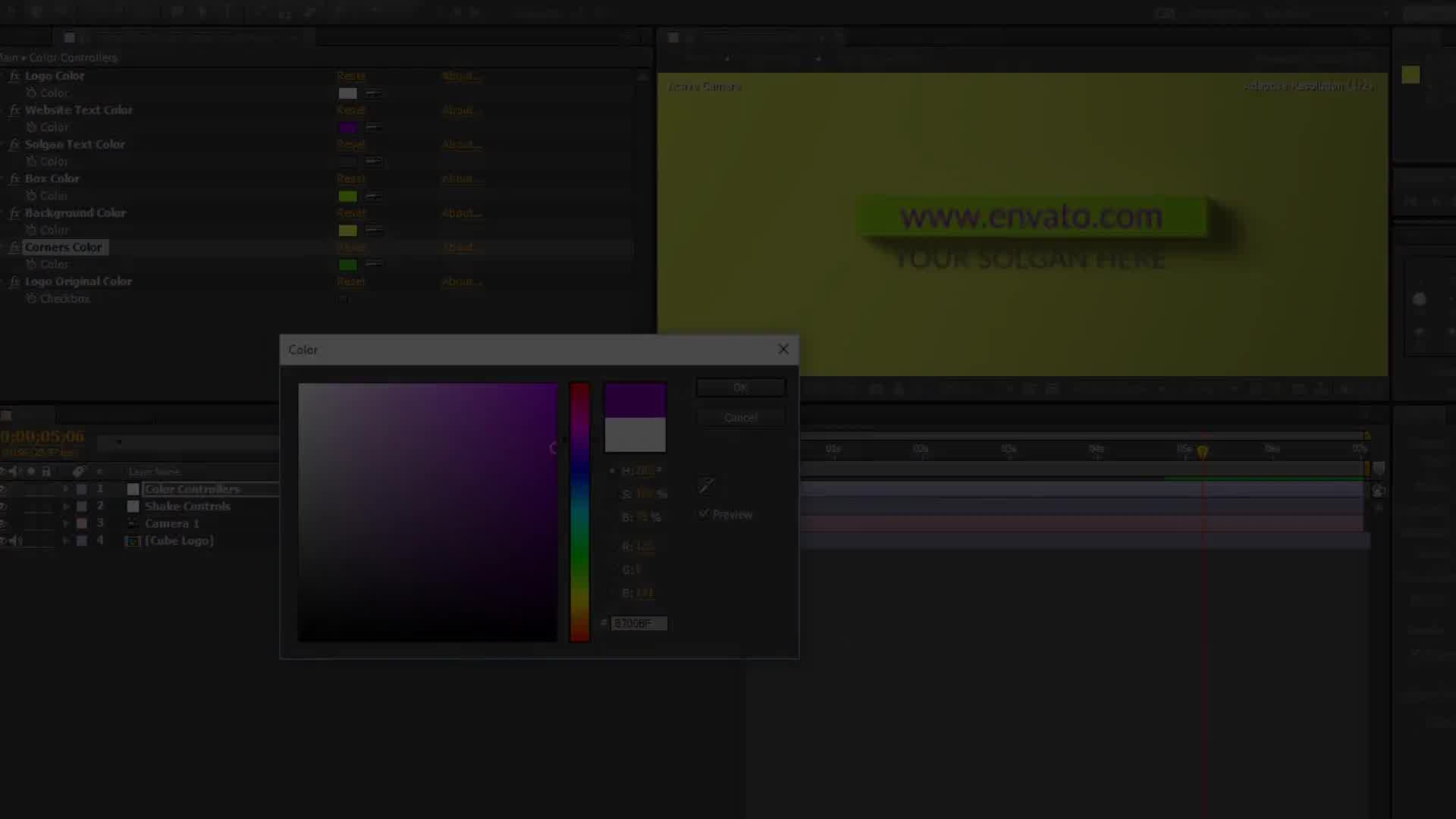Open the Logo Color swatch
Image resolution: width=1456 pixels, height=819 pixels.
(347, 93)
